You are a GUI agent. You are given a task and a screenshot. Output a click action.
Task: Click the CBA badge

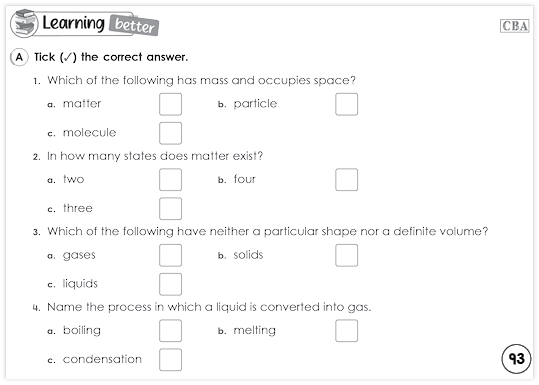tap(514, 26)
